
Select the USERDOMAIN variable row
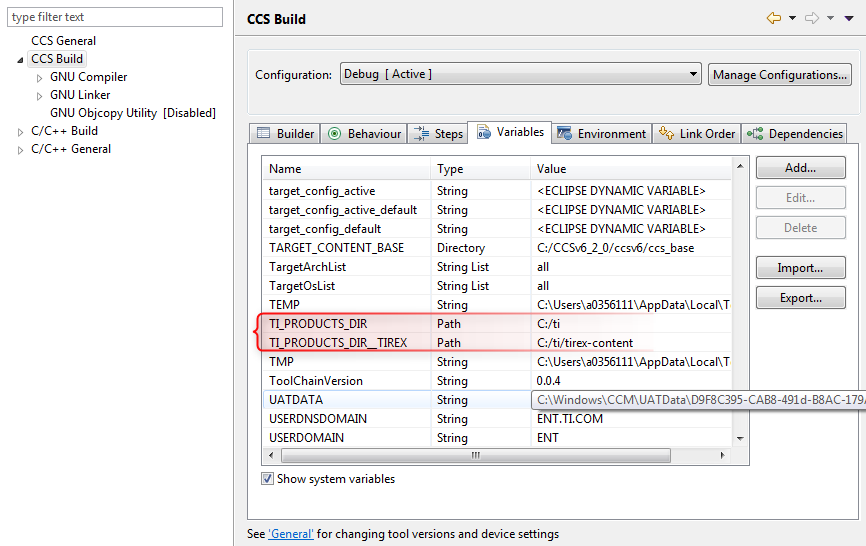coord(497,438)
